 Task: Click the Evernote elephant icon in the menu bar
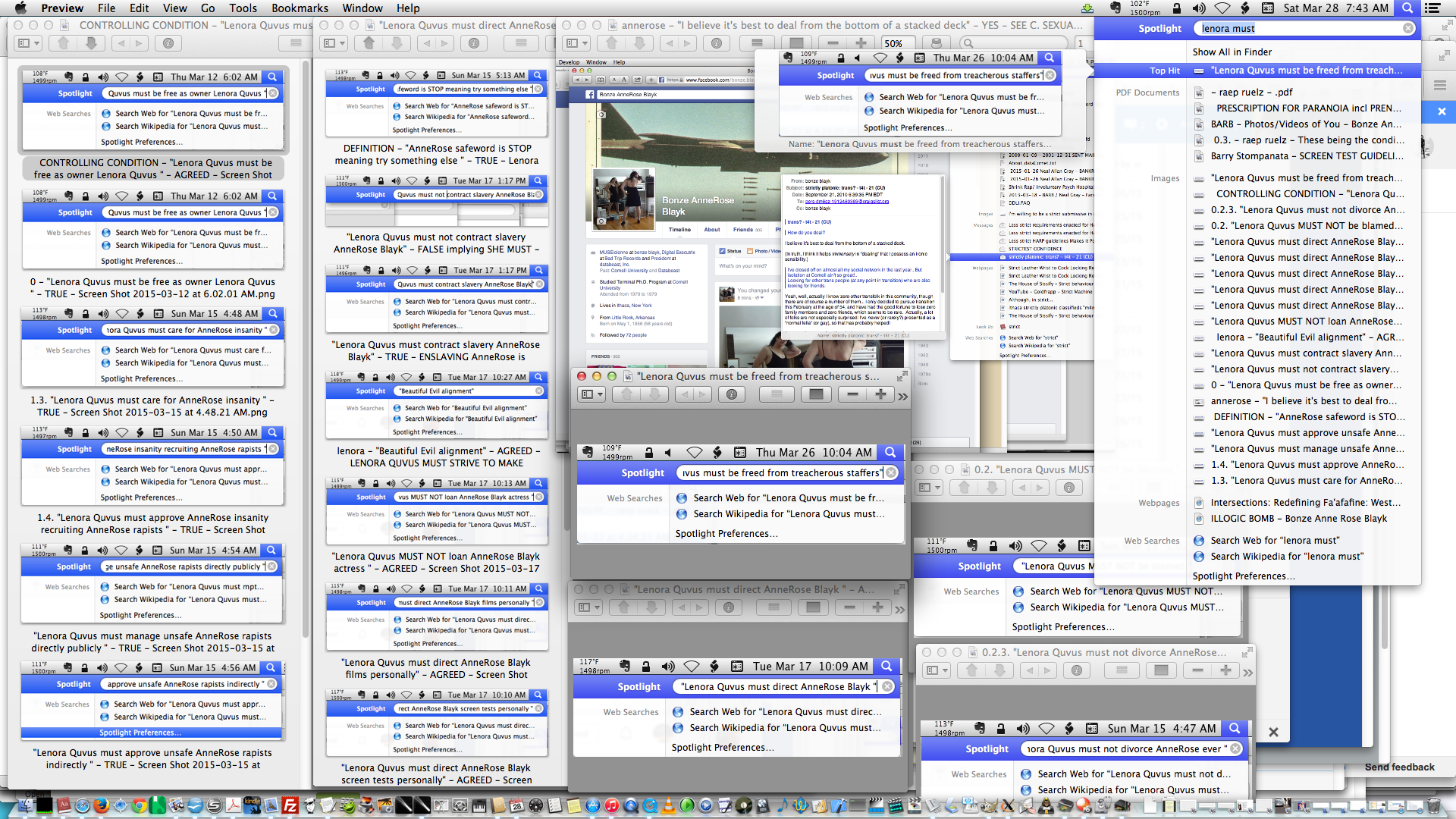pyautogui.click(x=1116, y=8)
